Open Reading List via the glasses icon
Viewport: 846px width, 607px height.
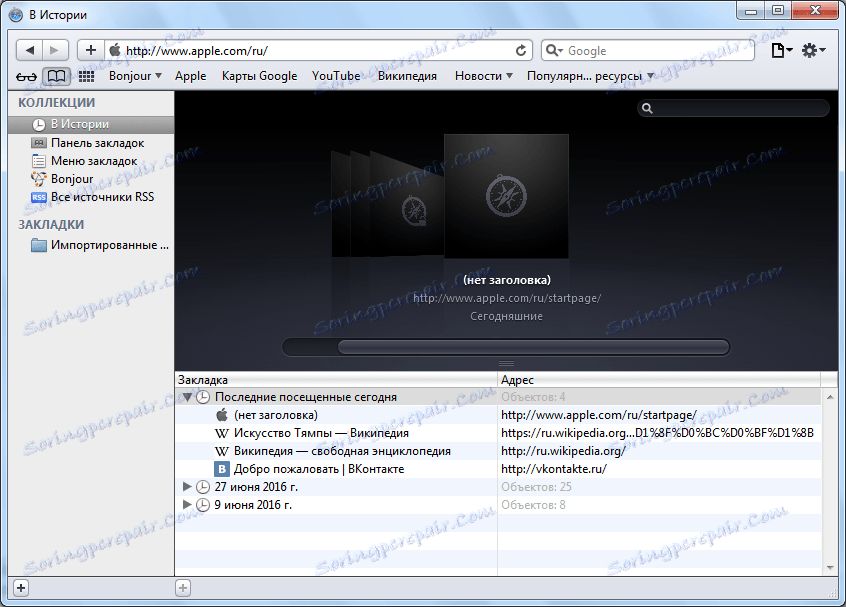[26, 77]
